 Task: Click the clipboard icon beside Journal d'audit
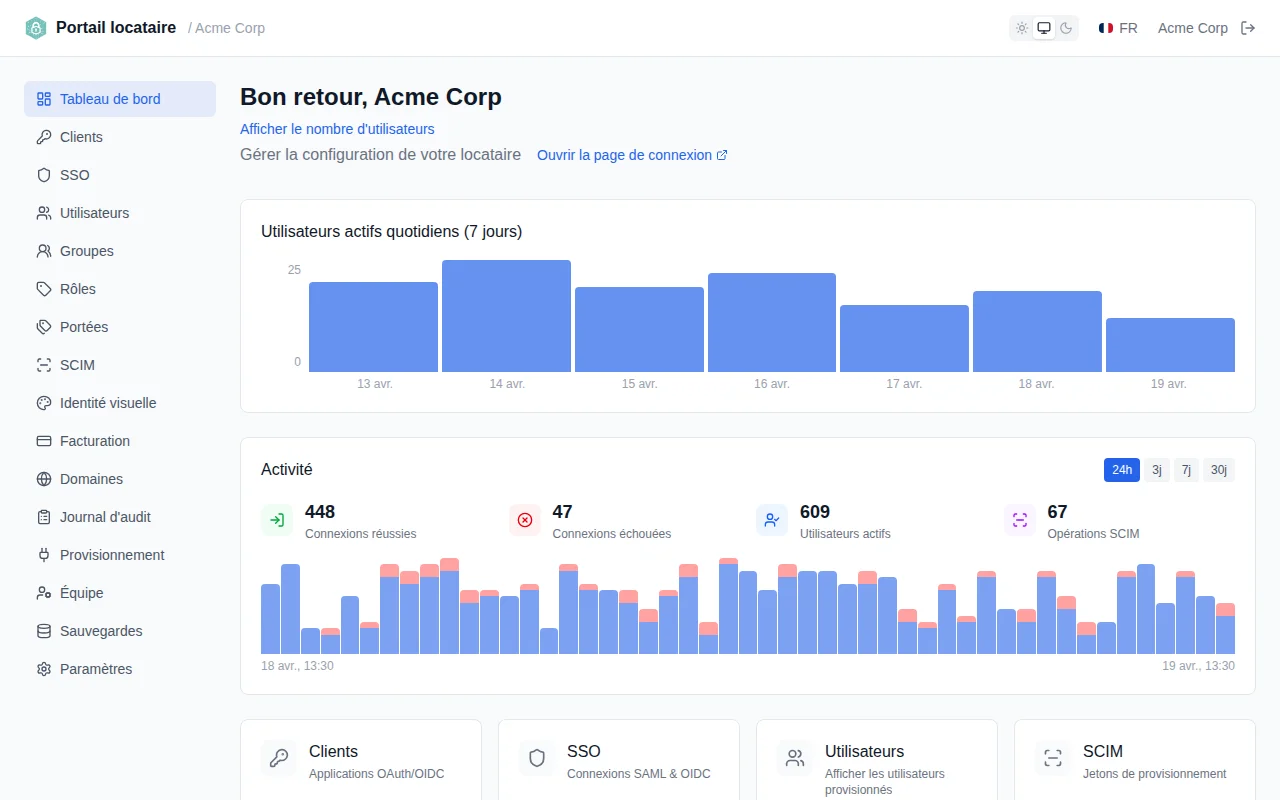tap(44, 517)
